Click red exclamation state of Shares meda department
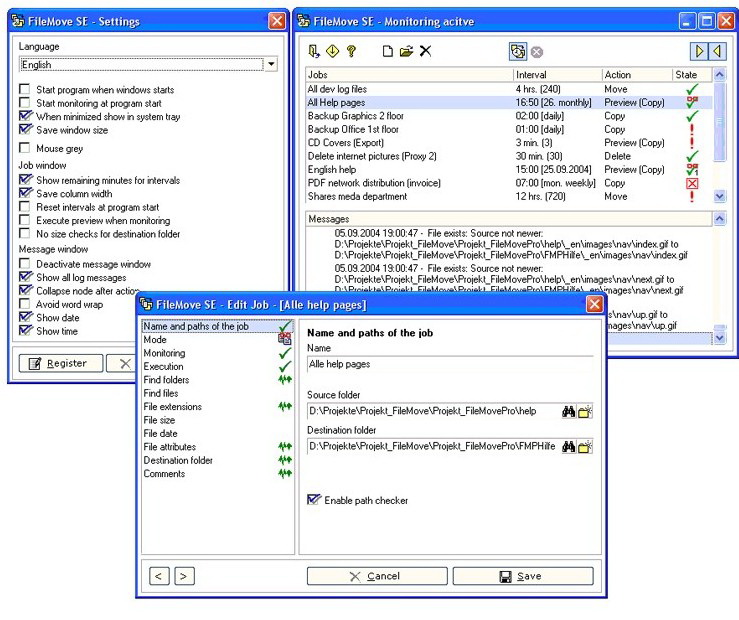 pos(692,196)
